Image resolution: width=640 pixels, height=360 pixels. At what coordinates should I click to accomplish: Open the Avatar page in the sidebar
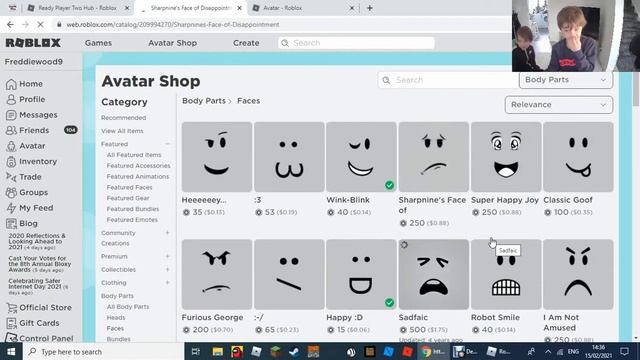click(25, 146)
